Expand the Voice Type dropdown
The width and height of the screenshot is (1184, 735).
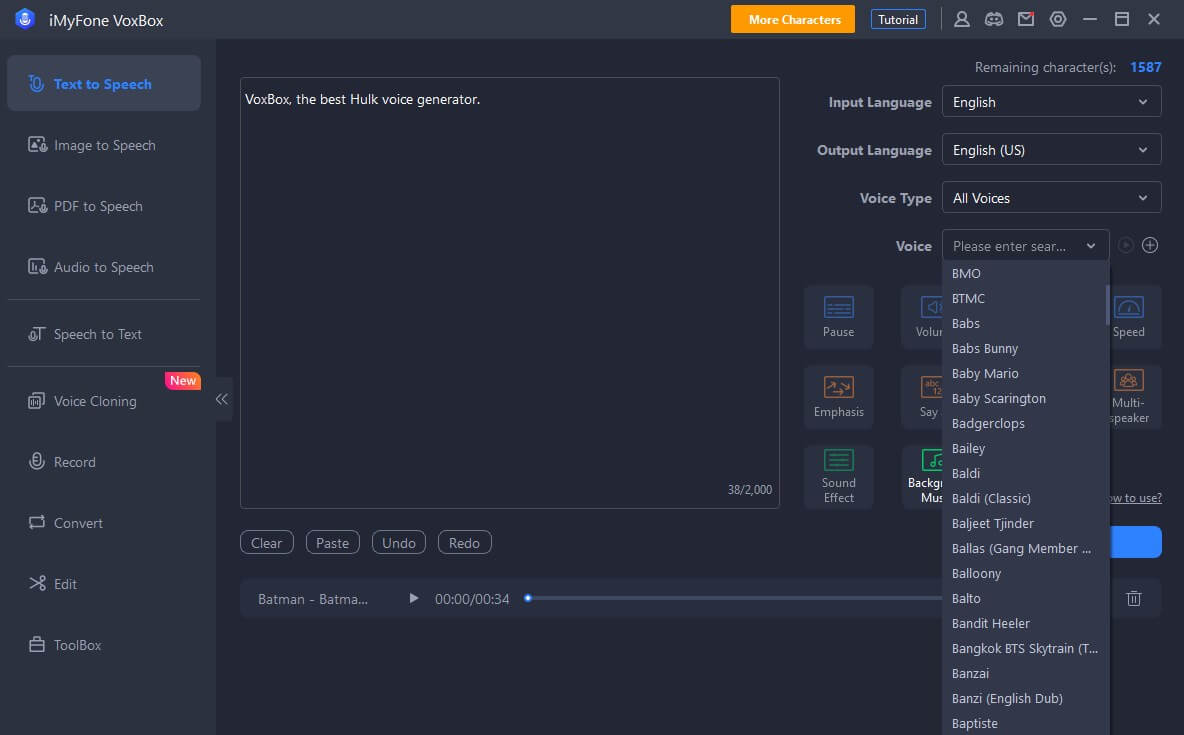1051,198
